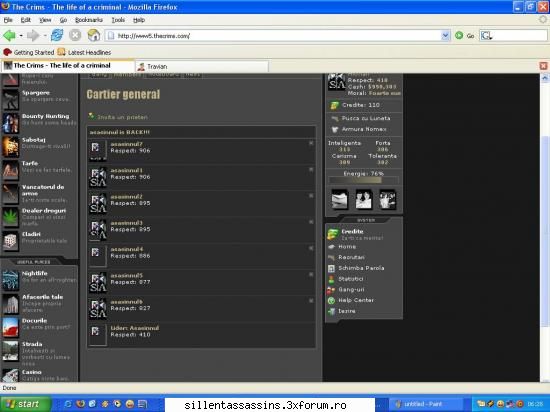Image resolution: width=550 pixels, height=412 pixels.
Task: Open the address bar history dropdown
Action: pyautogui.click(x=445, y=35)
